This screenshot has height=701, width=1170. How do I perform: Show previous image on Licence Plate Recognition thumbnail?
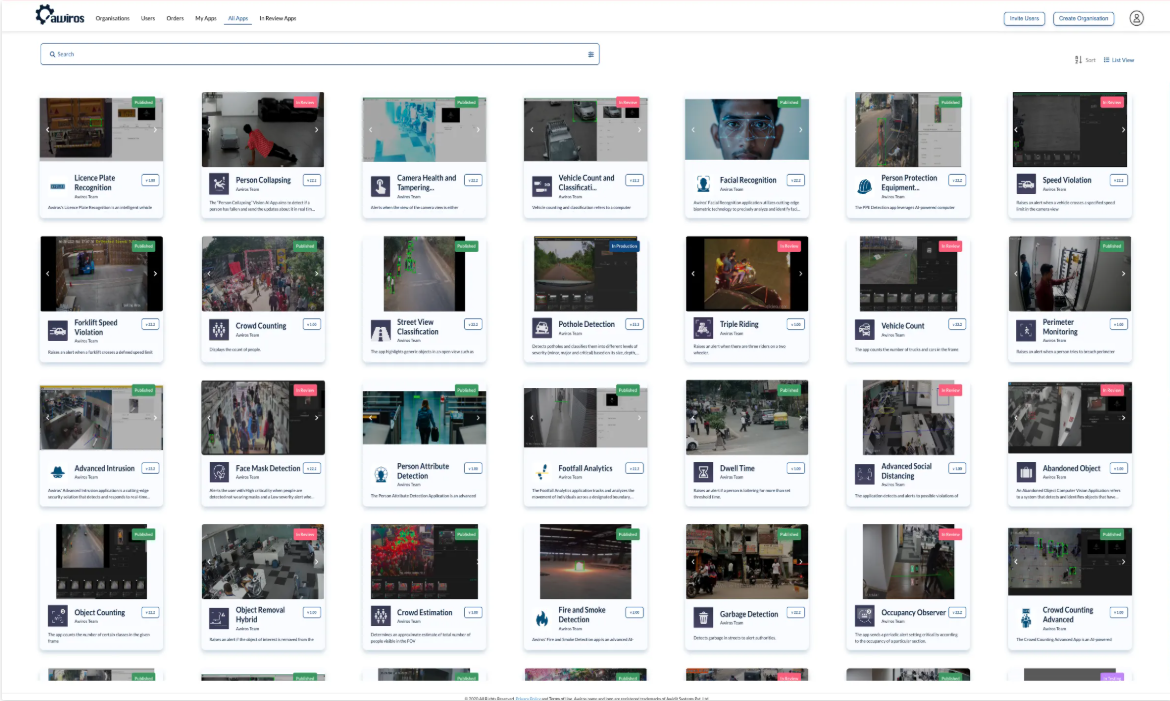point(48,130)
